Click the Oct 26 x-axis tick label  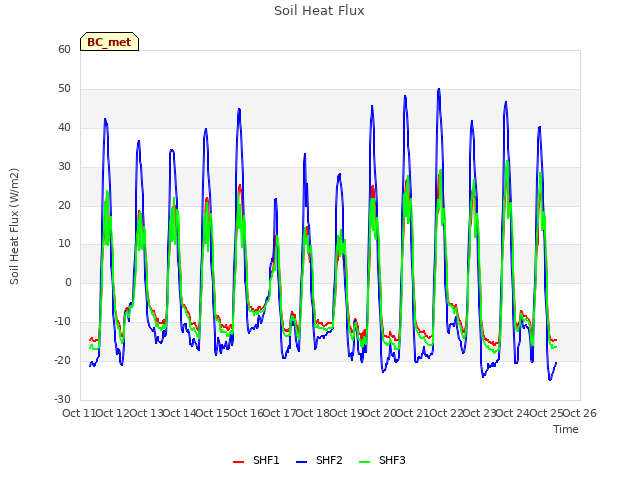pyautogui.click(x=580, y=413)
